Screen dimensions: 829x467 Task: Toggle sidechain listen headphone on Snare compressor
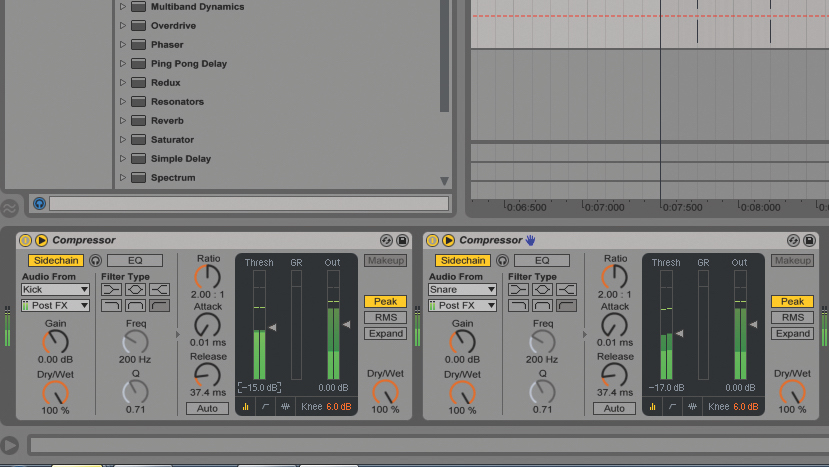click(x=502, y=260)
